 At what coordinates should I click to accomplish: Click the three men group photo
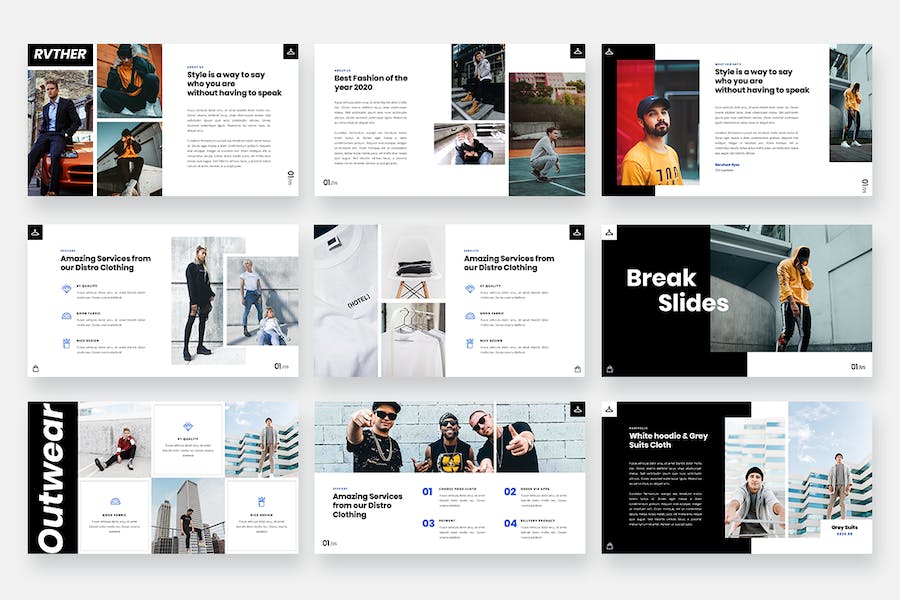pos(450,437)
